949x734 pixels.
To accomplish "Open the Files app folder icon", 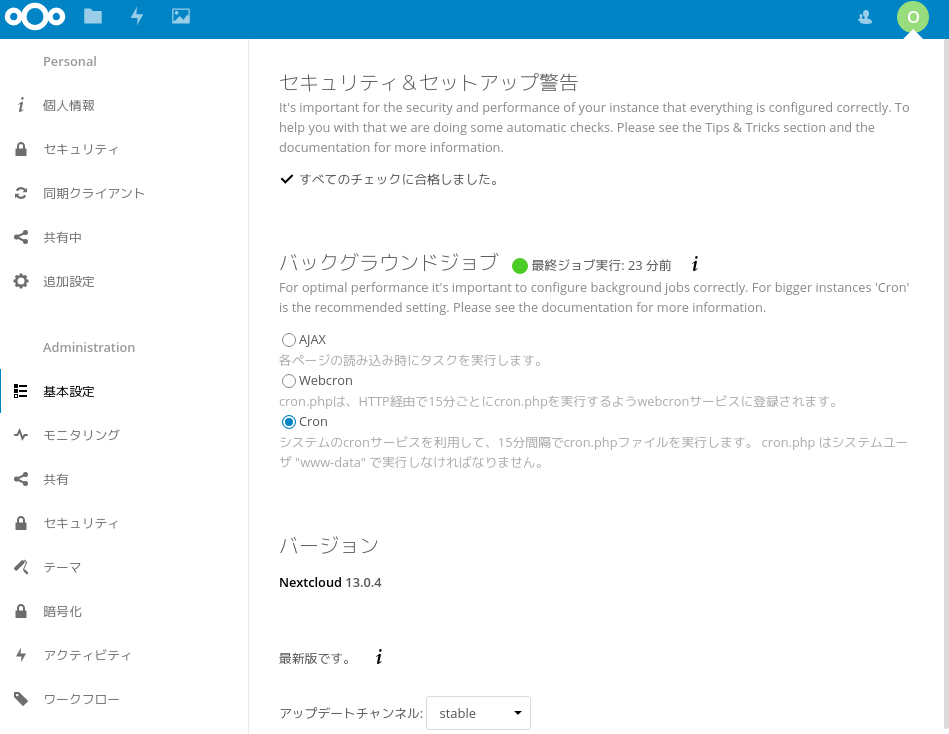I will 93,16.
